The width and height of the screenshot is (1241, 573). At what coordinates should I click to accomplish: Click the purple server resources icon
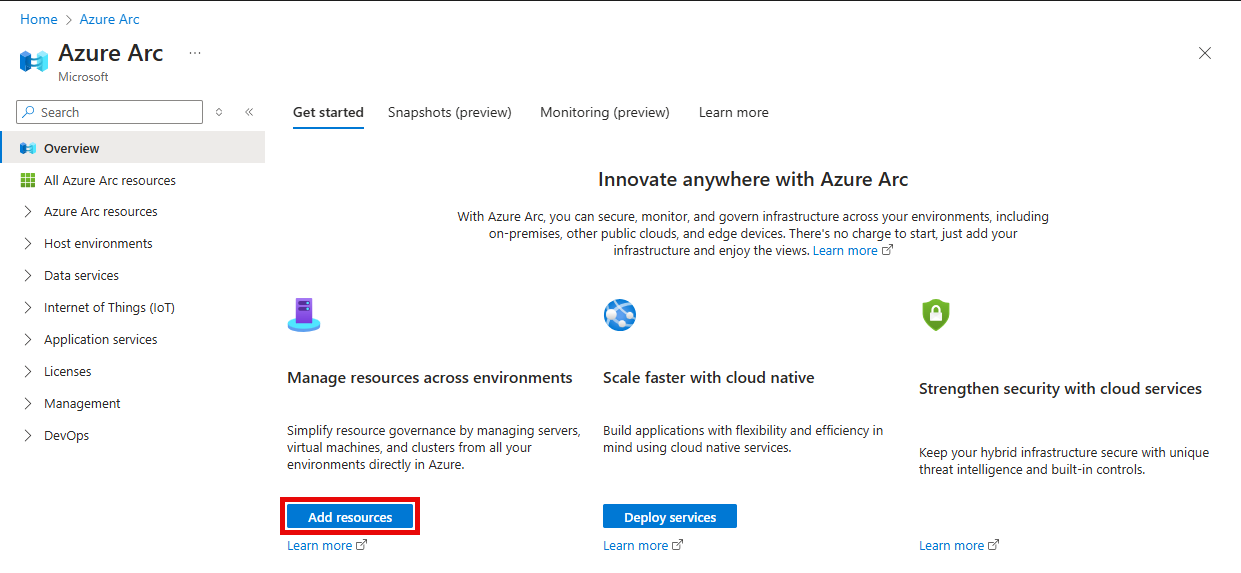[x=304, y=314]
